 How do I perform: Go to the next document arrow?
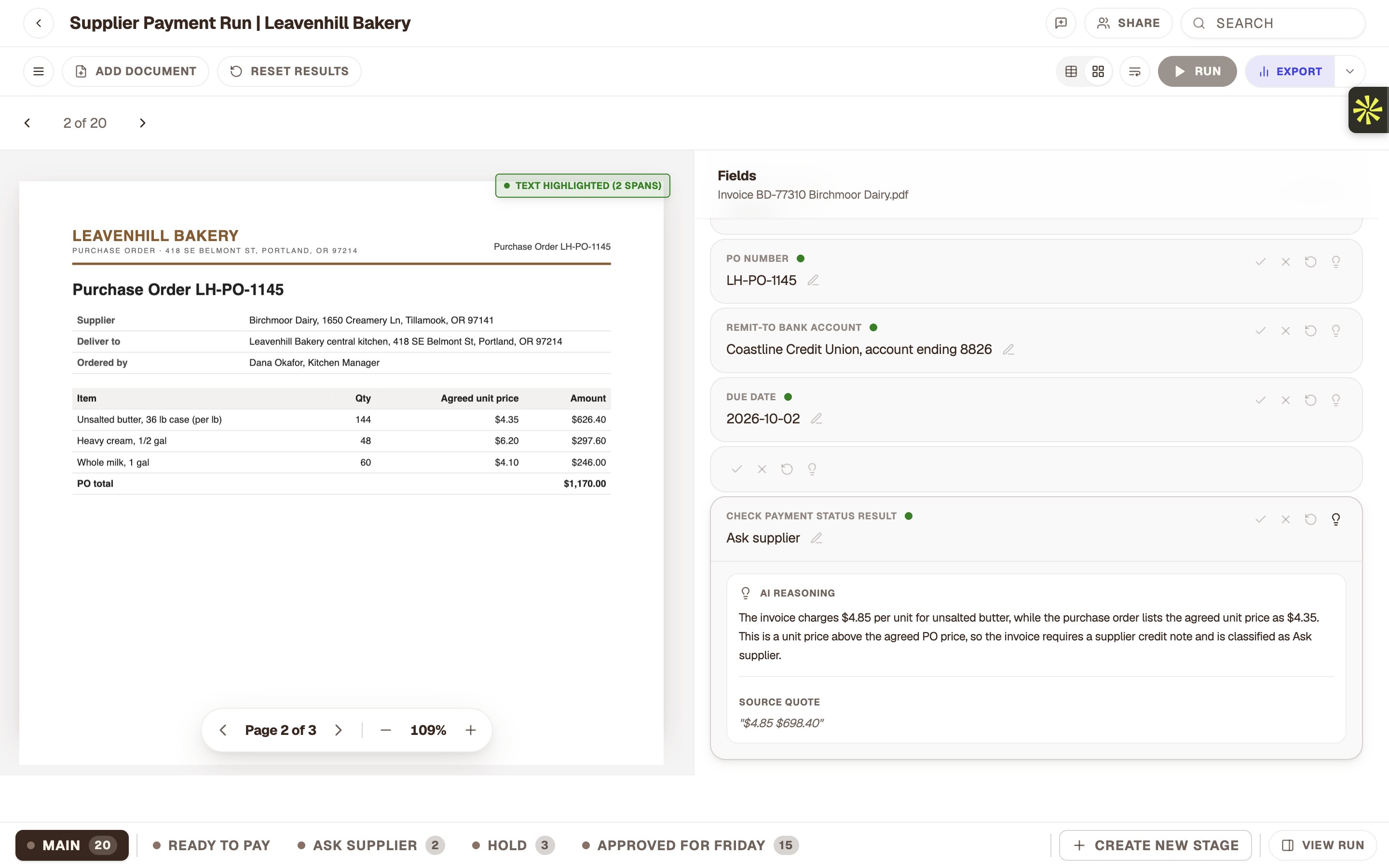142,123
